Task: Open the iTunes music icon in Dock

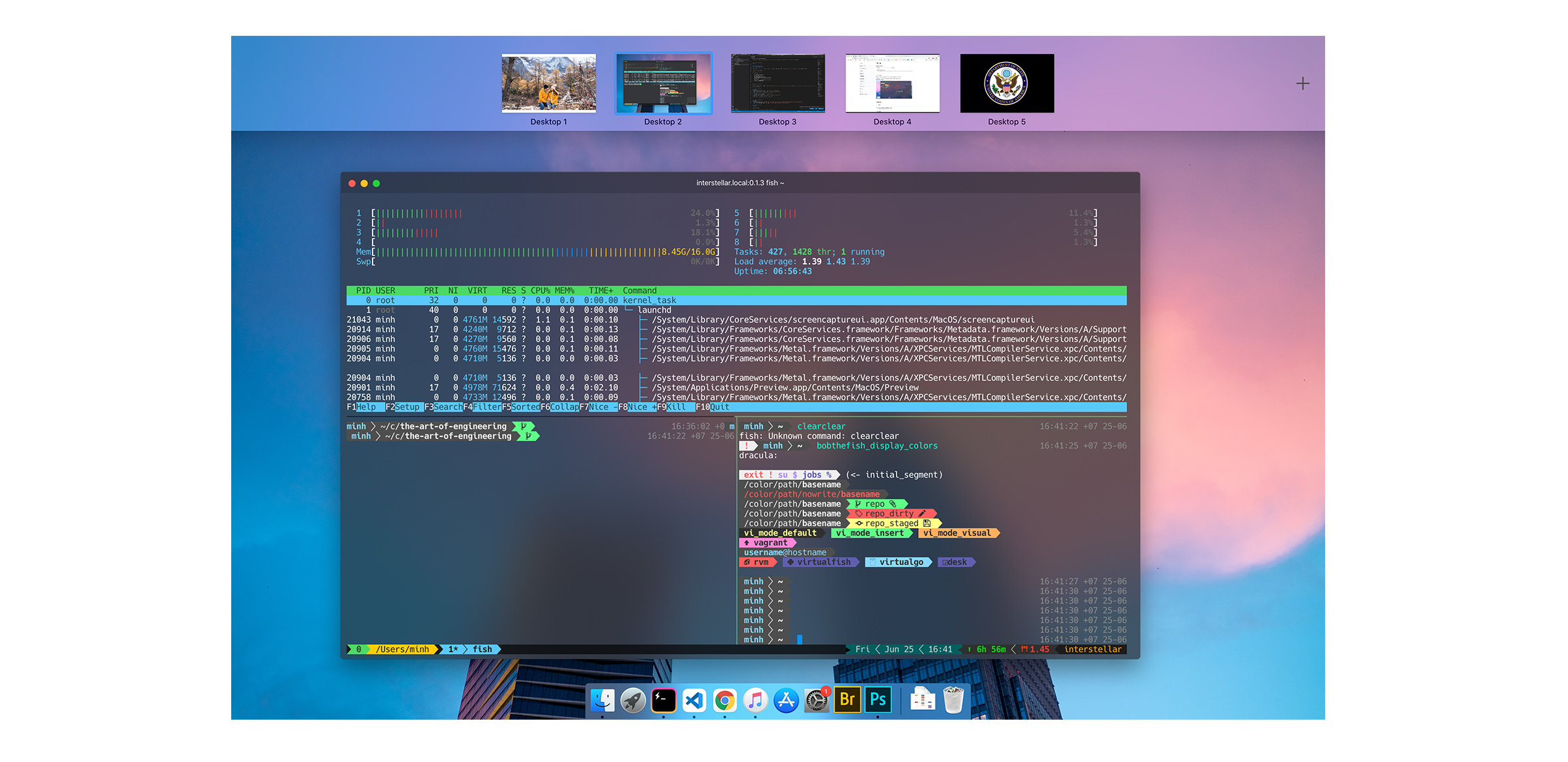Action: coord(755,701)
